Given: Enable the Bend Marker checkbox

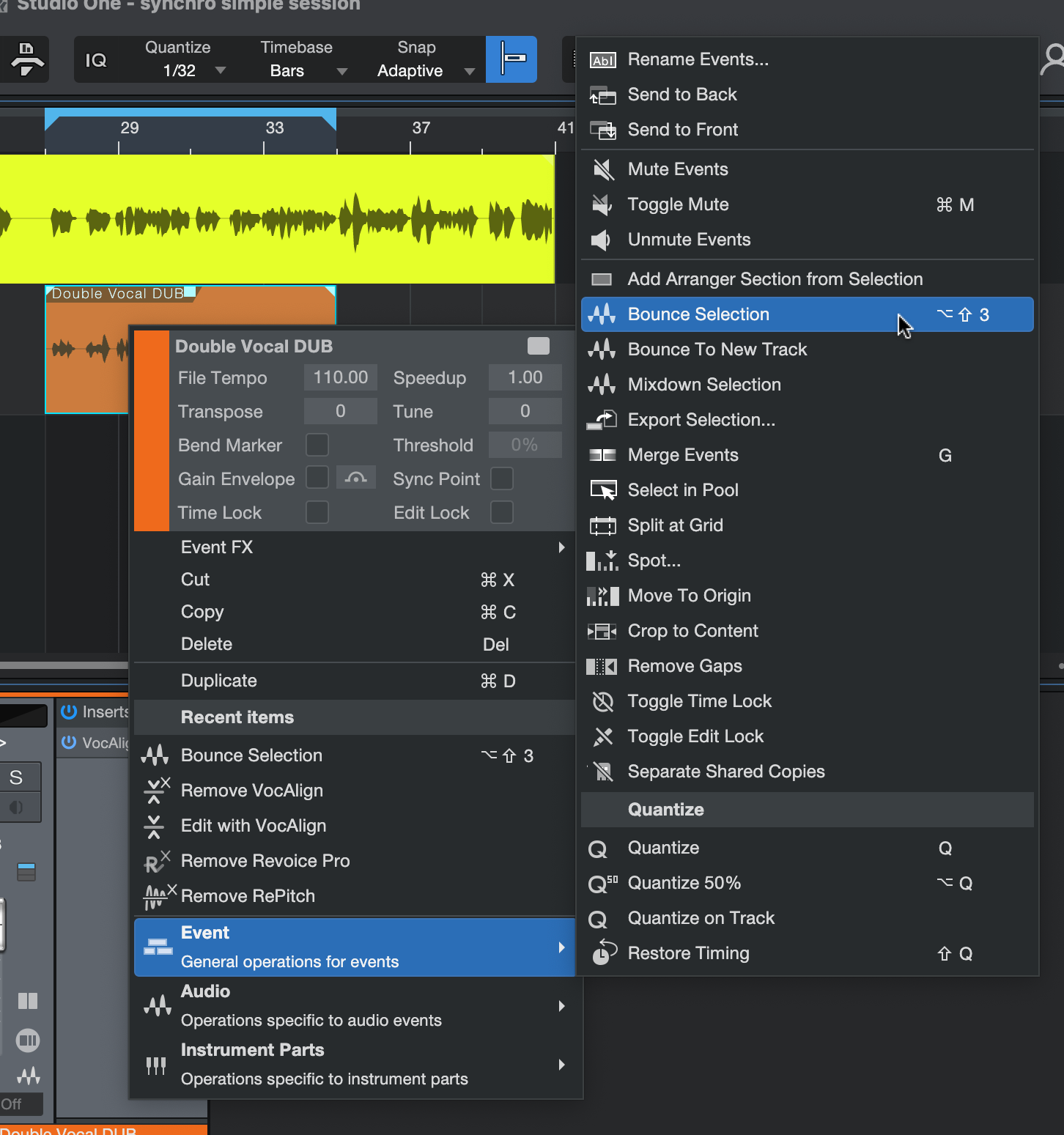Looking at the screenshot, I should pyautogui.click(x=317, y=445).
